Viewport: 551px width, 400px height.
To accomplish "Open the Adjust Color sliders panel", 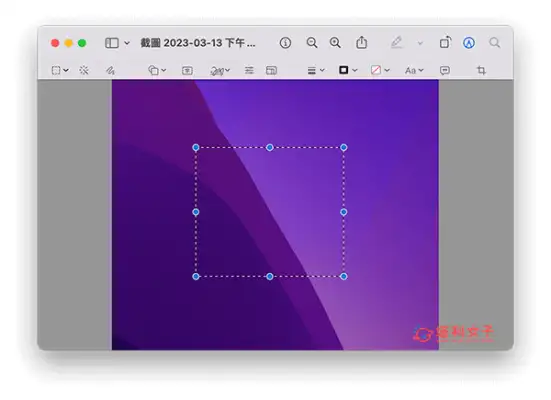I will [x=249, y=70].
